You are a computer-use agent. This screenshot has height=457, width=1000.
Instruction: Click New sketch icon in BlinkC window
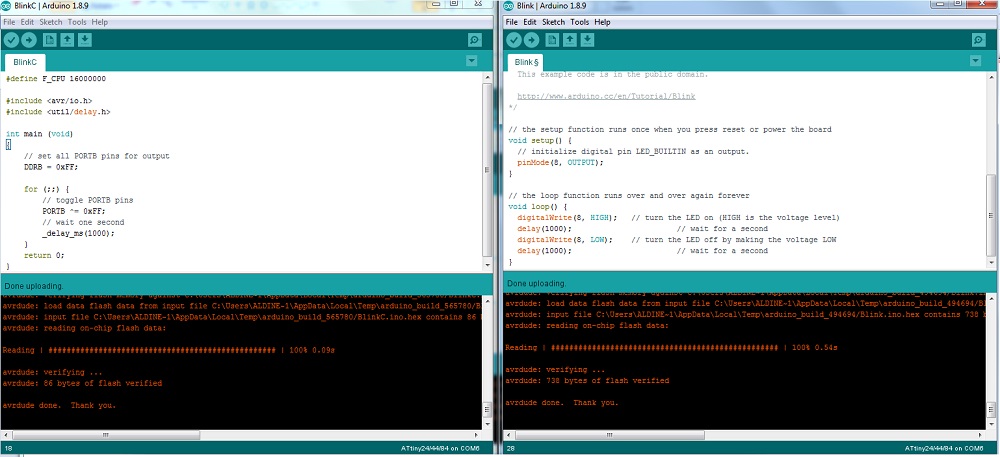tap(50, 40)
